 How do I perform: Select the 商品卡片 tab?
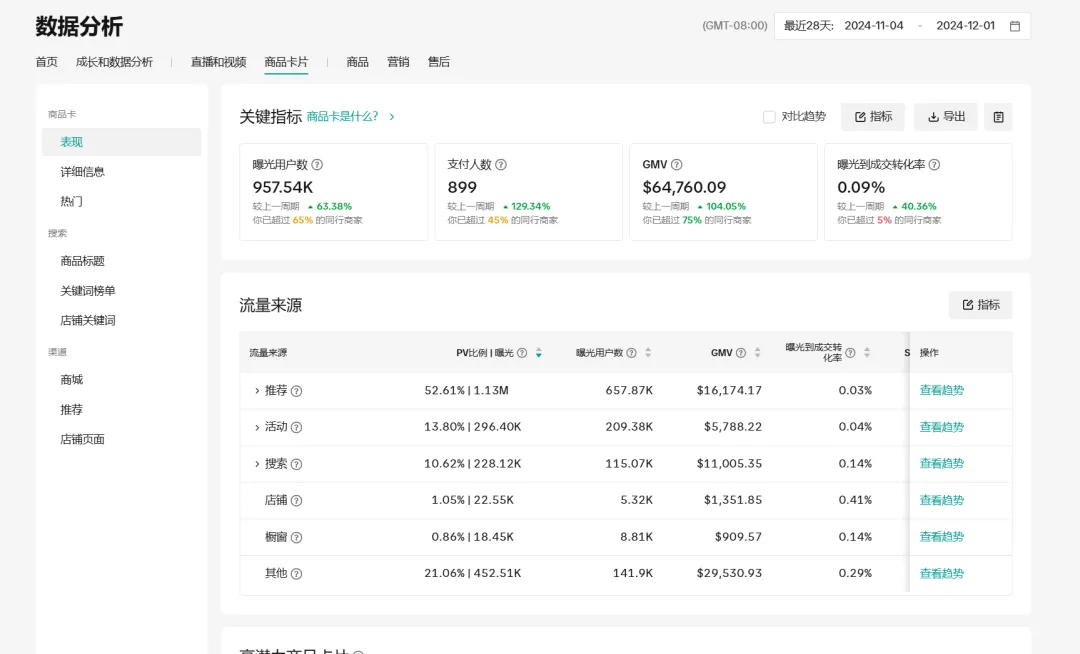pos(287,62)
